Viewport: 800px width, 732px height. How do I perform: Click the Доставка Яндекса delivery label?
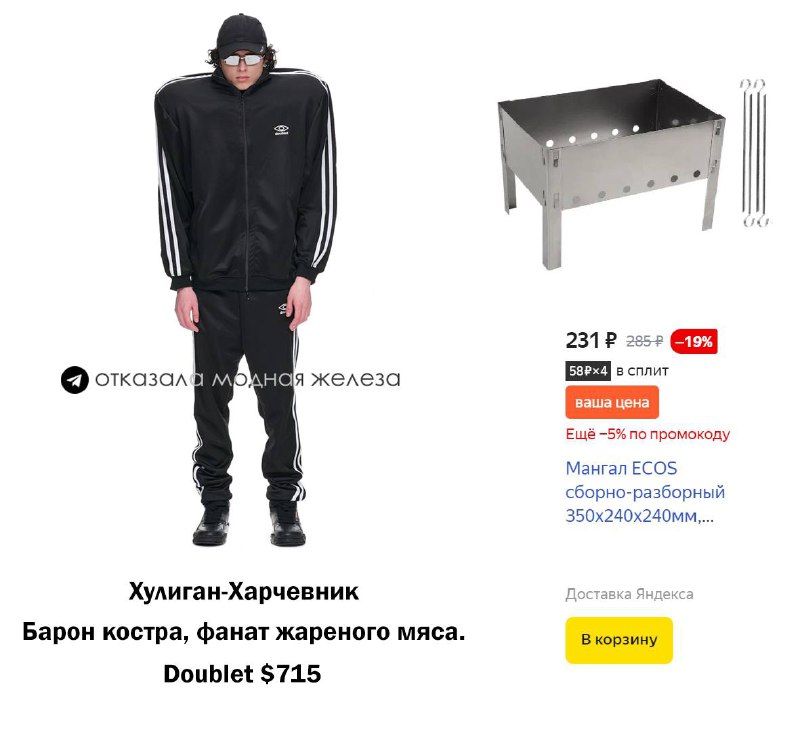pyautogui.click(x=629, y=594)
